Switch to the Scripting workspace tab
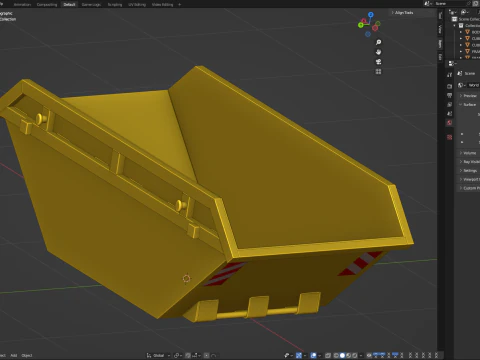This screenshot has height=360, width=480. 115,4
